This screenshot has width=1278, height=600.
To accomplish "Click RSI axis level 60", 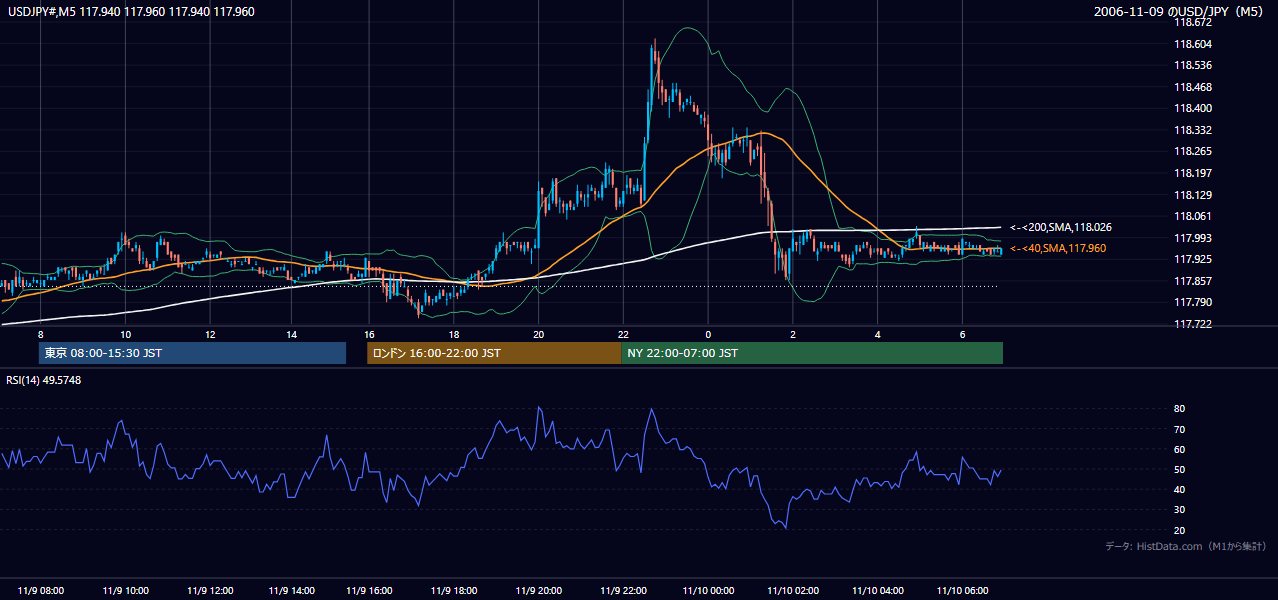I will (1180, 449).
